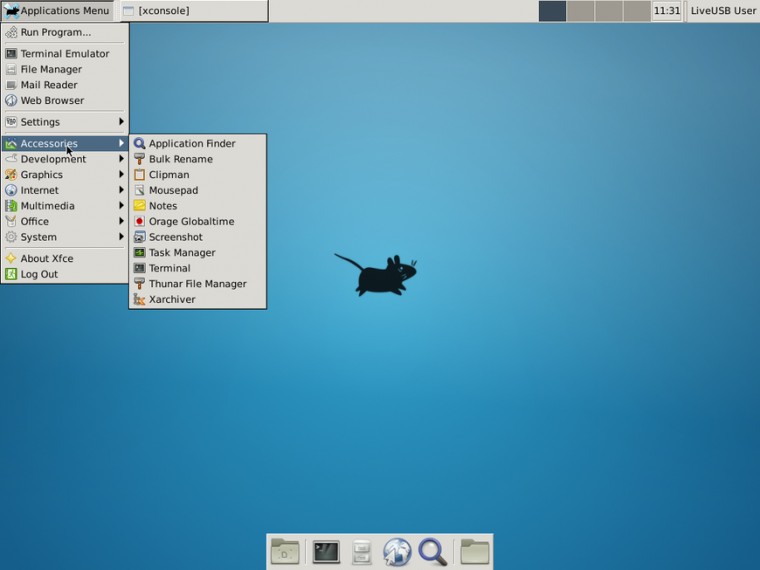Click the Screenshot tool icon
Screen dimensions: 760x570
140,237
